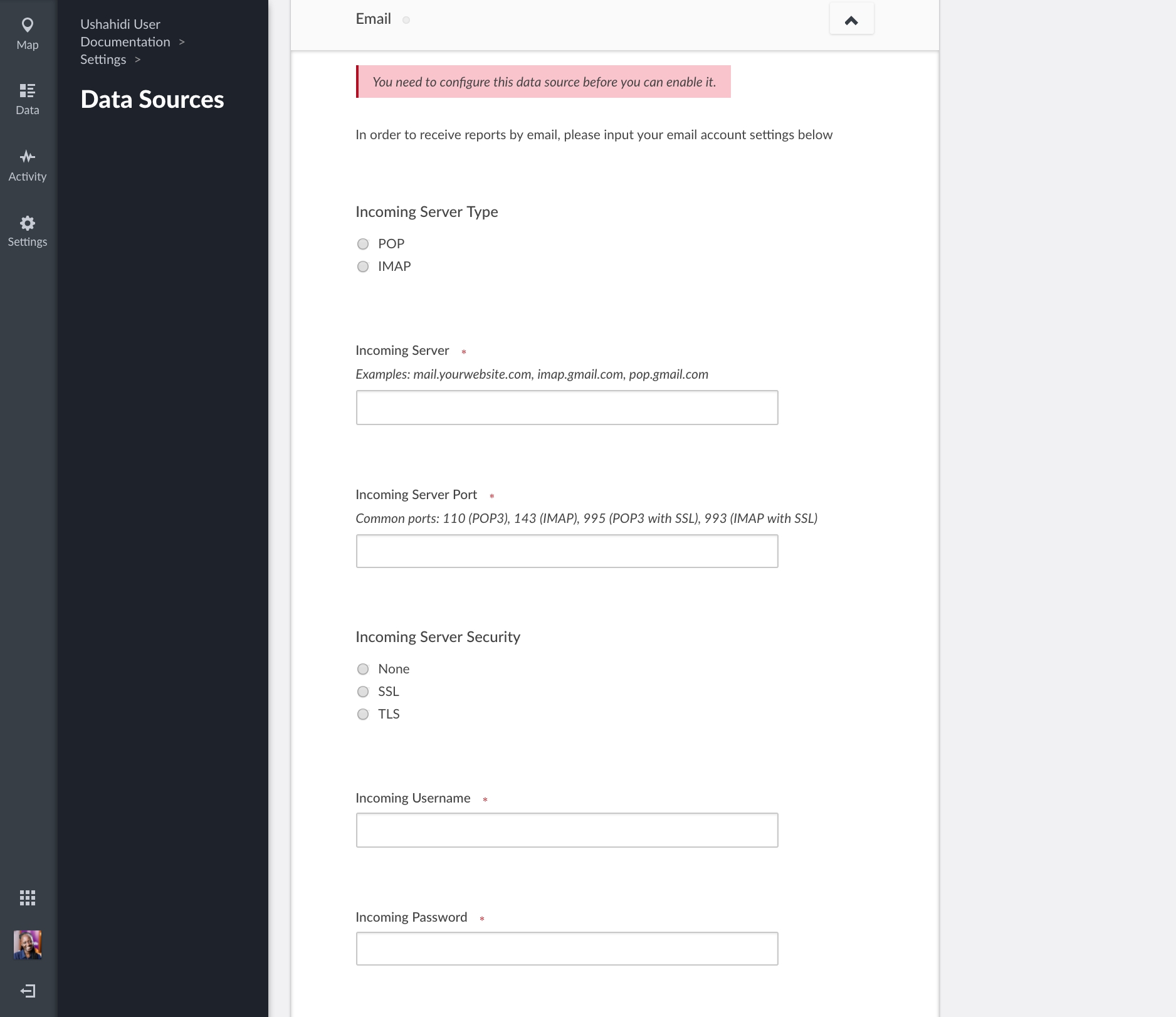
Task: Open the grid apps menu icon
Action: pyautogui.click(x=28, y=898)
